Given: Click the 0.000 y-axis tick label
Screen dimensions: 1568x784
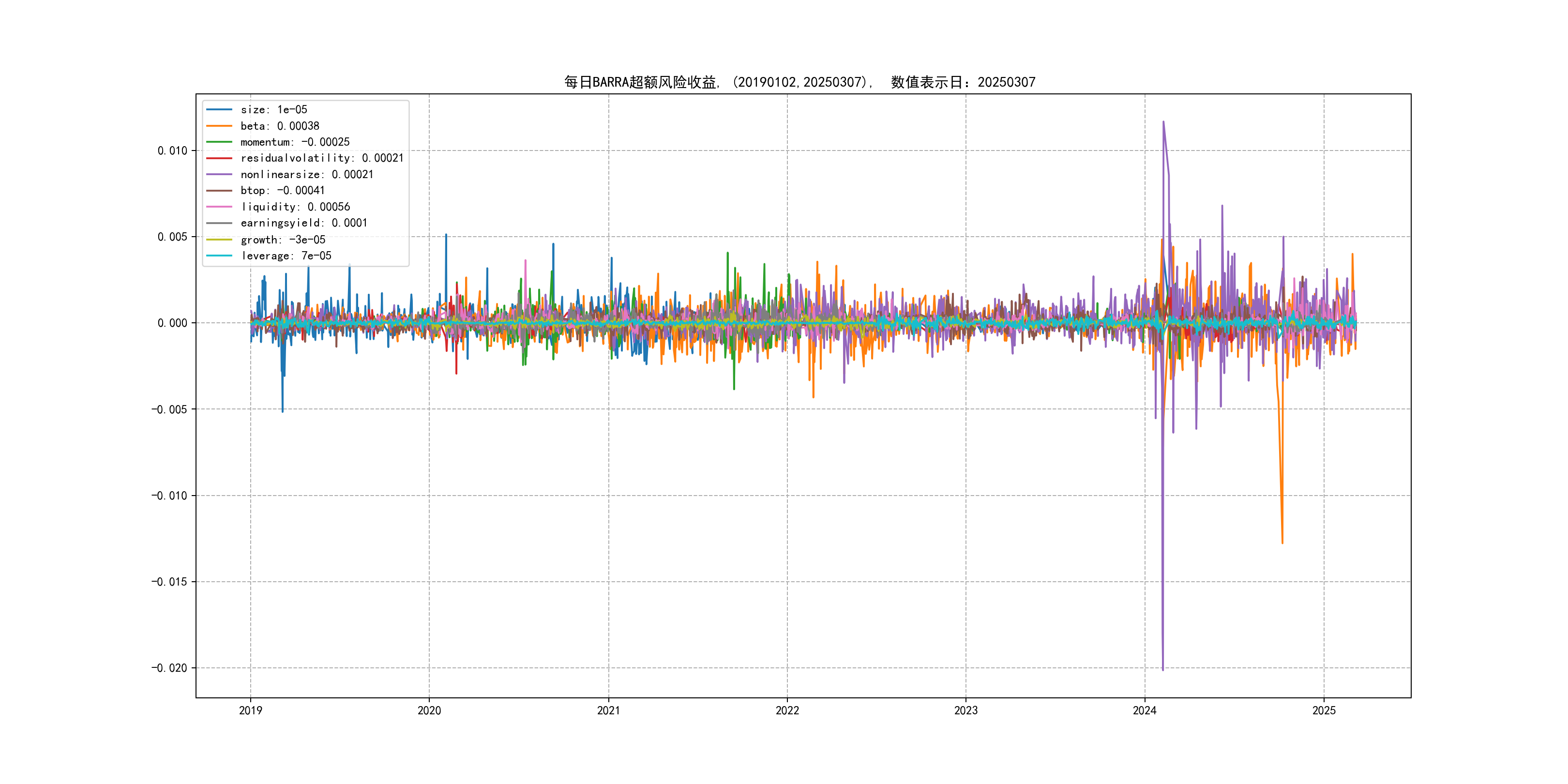Looking at the screenshot, I should [172, 323].
